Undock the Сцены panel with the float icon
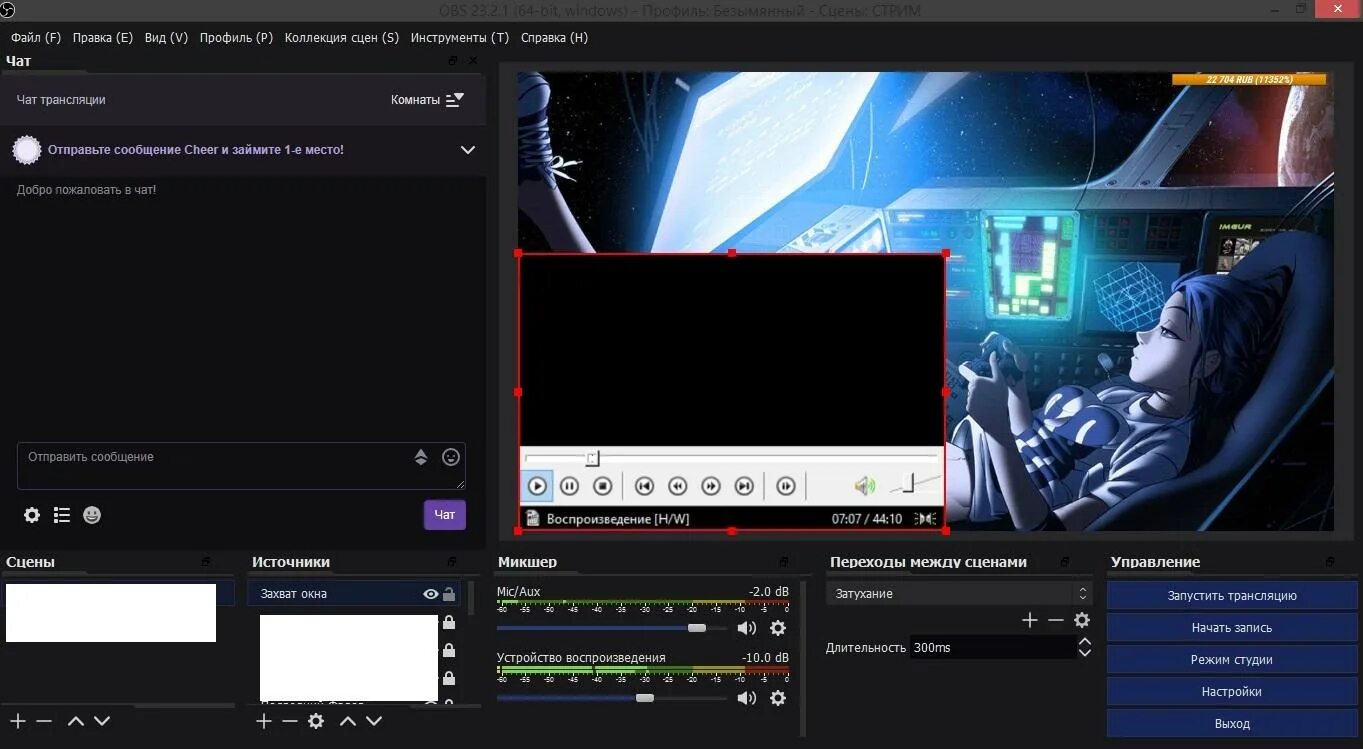 point(207,562)
